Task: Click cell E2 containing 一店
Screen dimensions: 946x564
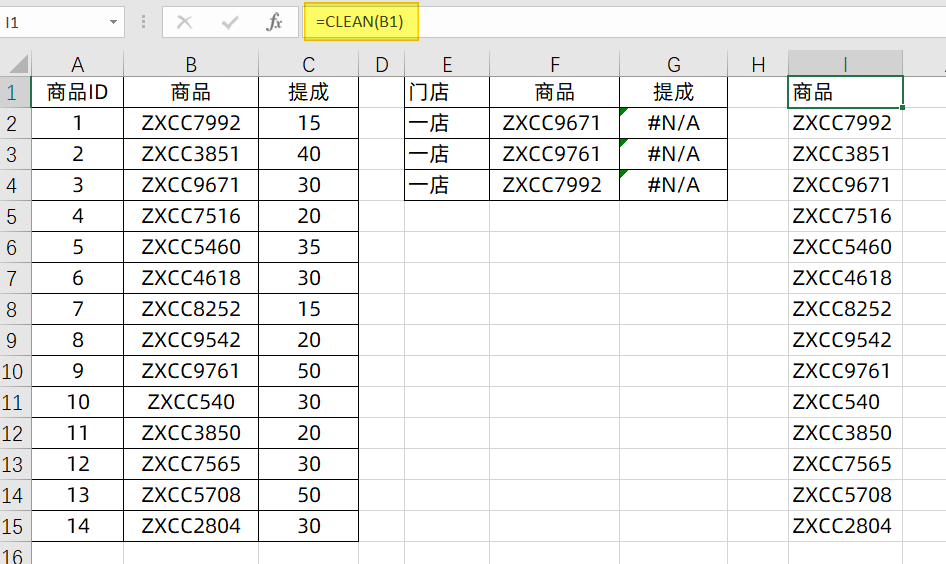Action: tap(447, 123)
